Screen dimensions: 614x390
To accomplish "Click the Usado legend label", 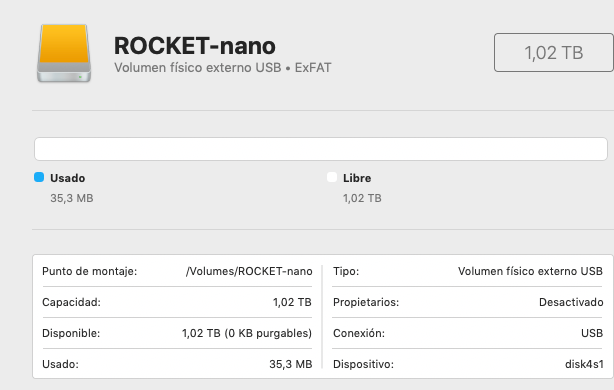I will pyautogui.click(x=67, y=178).
